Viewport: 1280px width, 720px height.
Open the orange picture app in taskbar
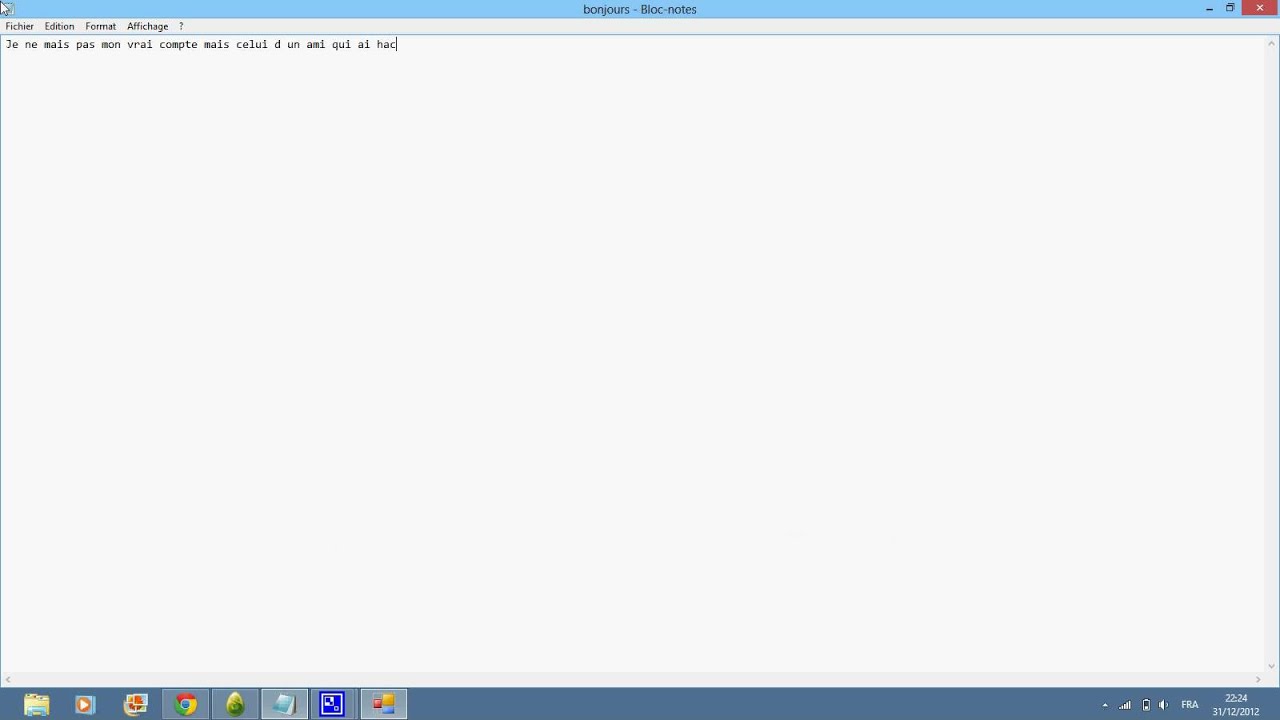136,704
